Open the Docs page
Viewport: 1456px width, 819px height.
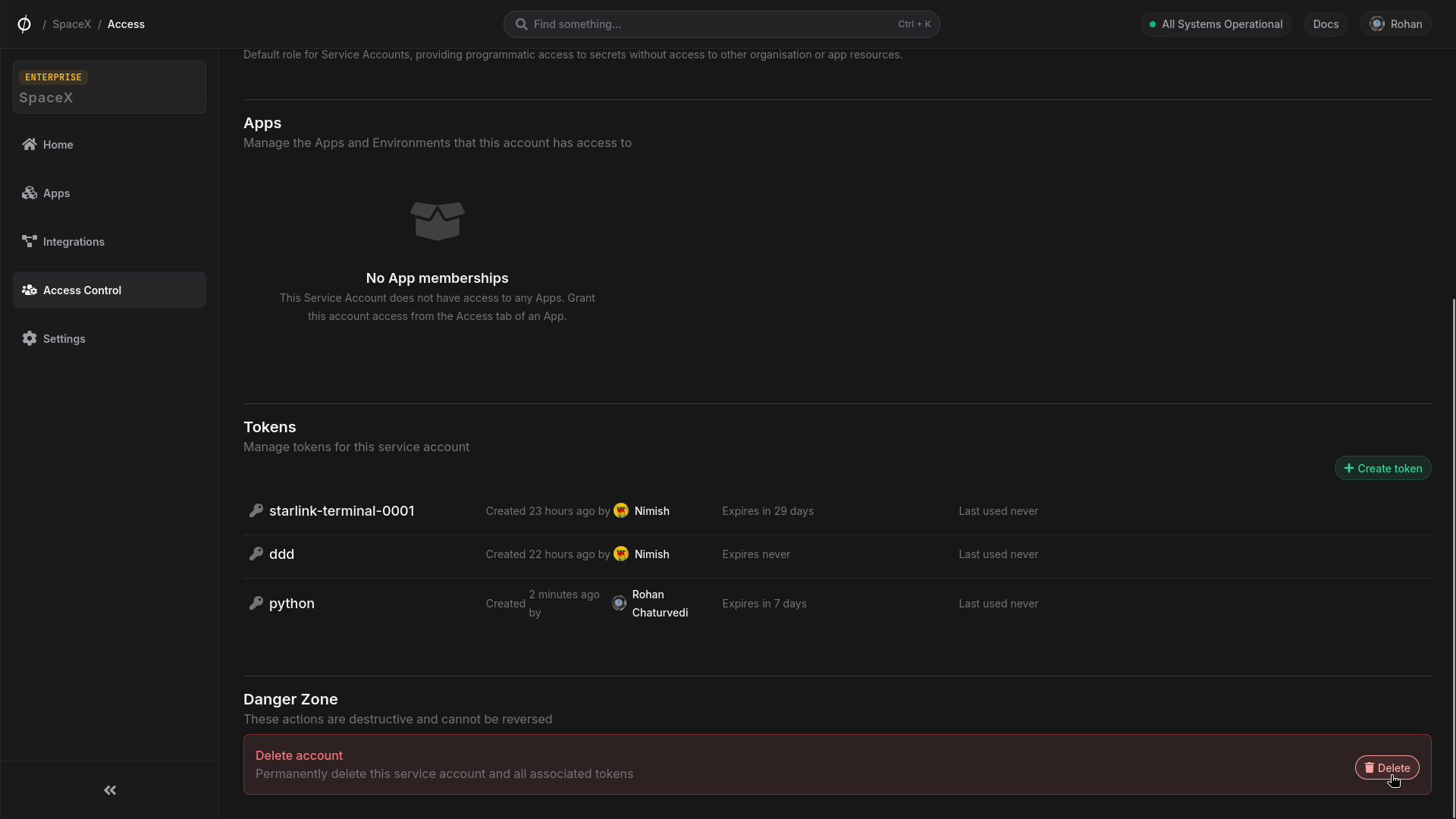(1326, 24)
